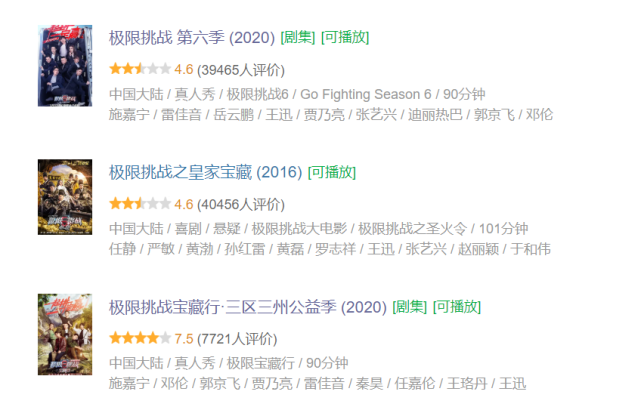
Task: Click the [剧集] tag beside 极限挑战 第六季
Action: click(297, 38)
